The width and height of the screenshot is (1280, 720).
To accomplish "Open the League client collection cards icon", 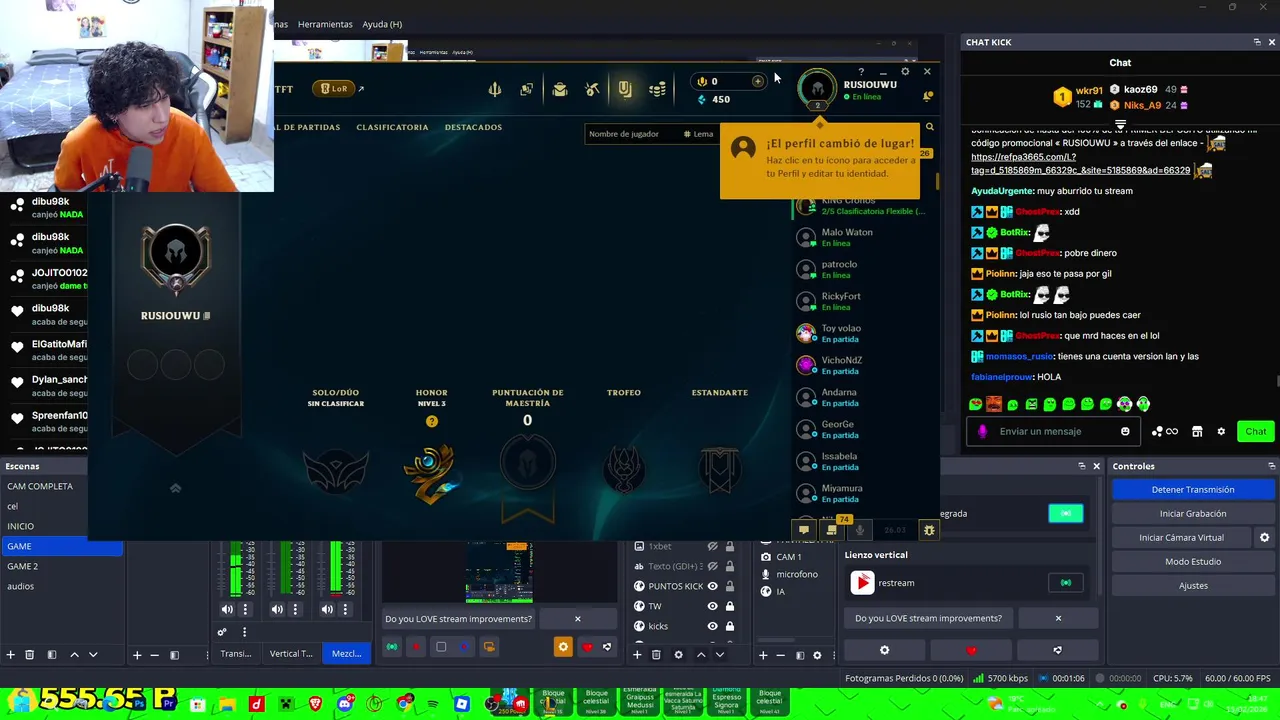I will [526, 90].
